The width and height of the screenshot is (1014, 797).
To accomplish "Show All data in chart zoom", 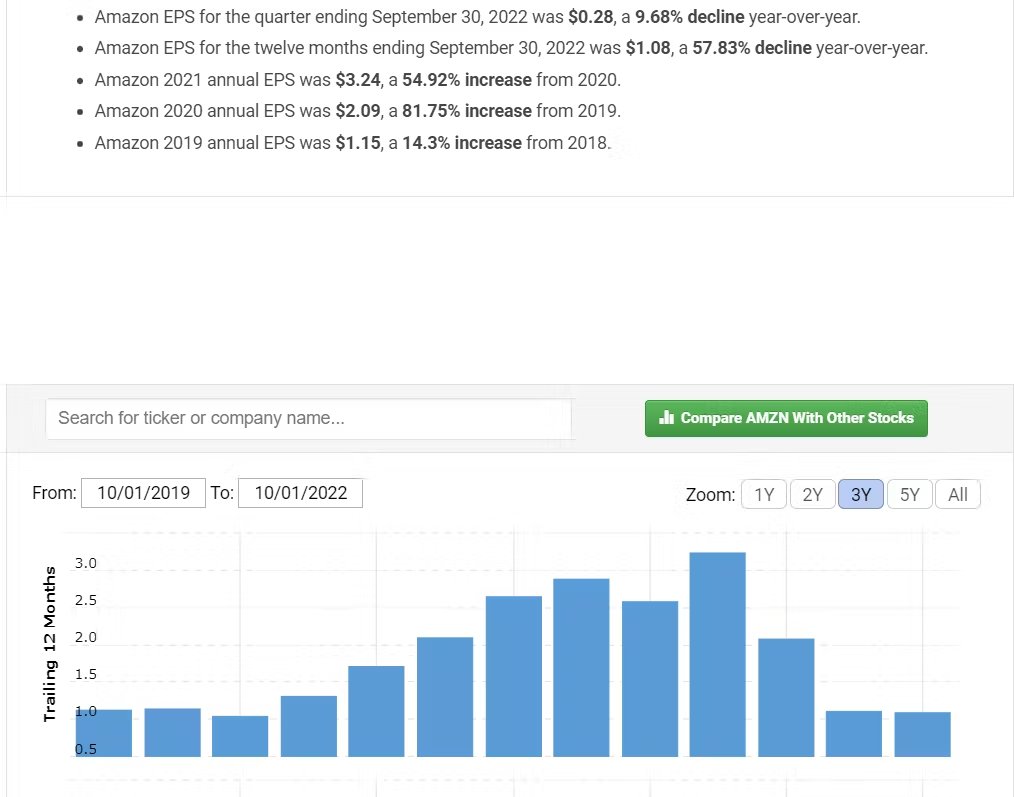I will coord(958,494).
